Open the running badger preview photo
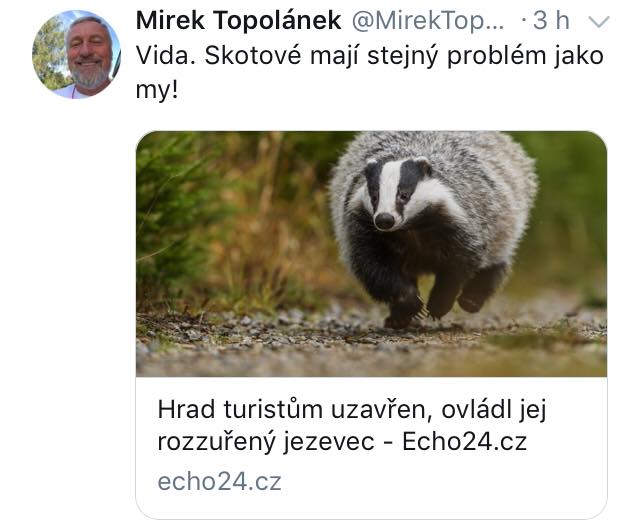This screenshot has width=640, height=522. [x=371, y=254]
